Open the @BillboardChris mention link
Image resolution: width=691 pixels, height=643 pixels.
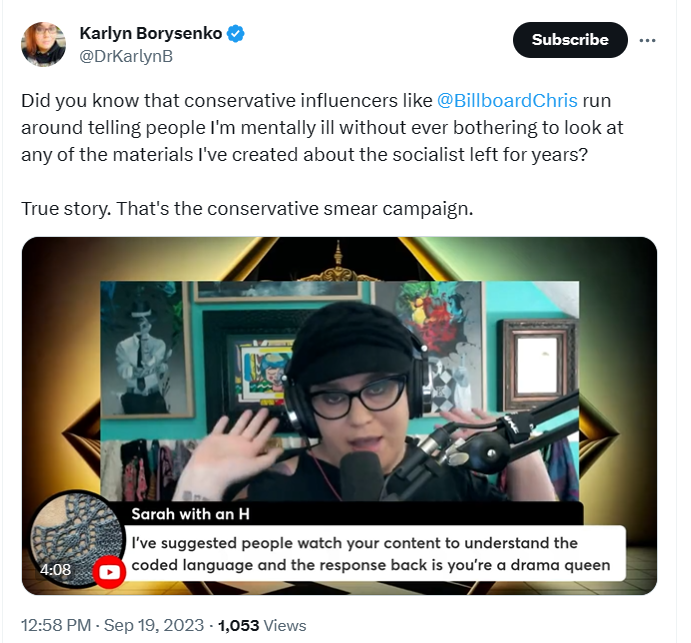507,100
